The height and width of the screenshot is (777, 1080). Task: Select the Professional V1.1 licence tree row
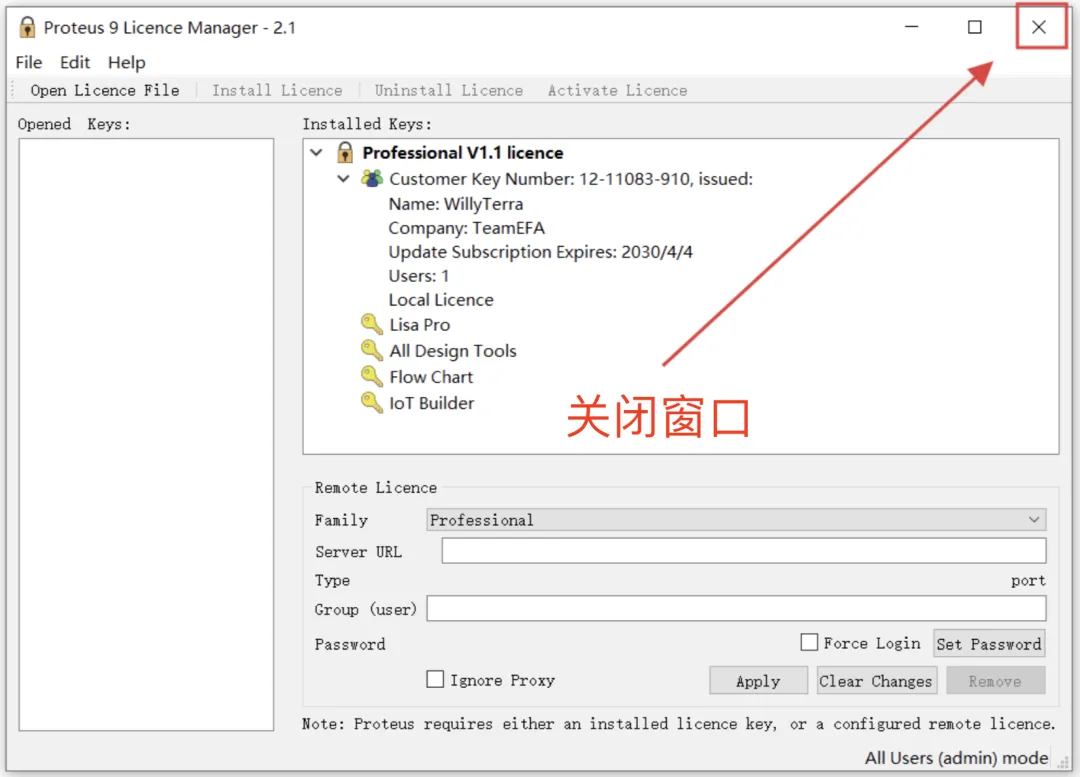[463, 152]
